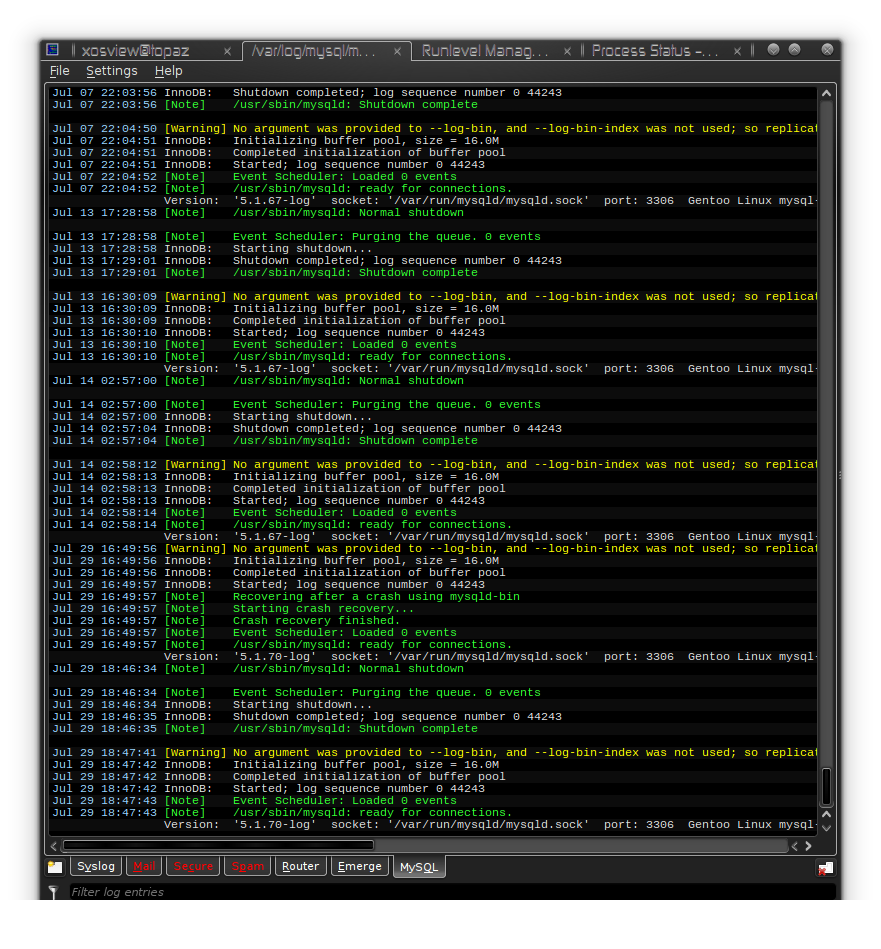Click the horizontal scrollbar thumb
Viewport: 881px width, 949px height.
(x=218, y=845)
